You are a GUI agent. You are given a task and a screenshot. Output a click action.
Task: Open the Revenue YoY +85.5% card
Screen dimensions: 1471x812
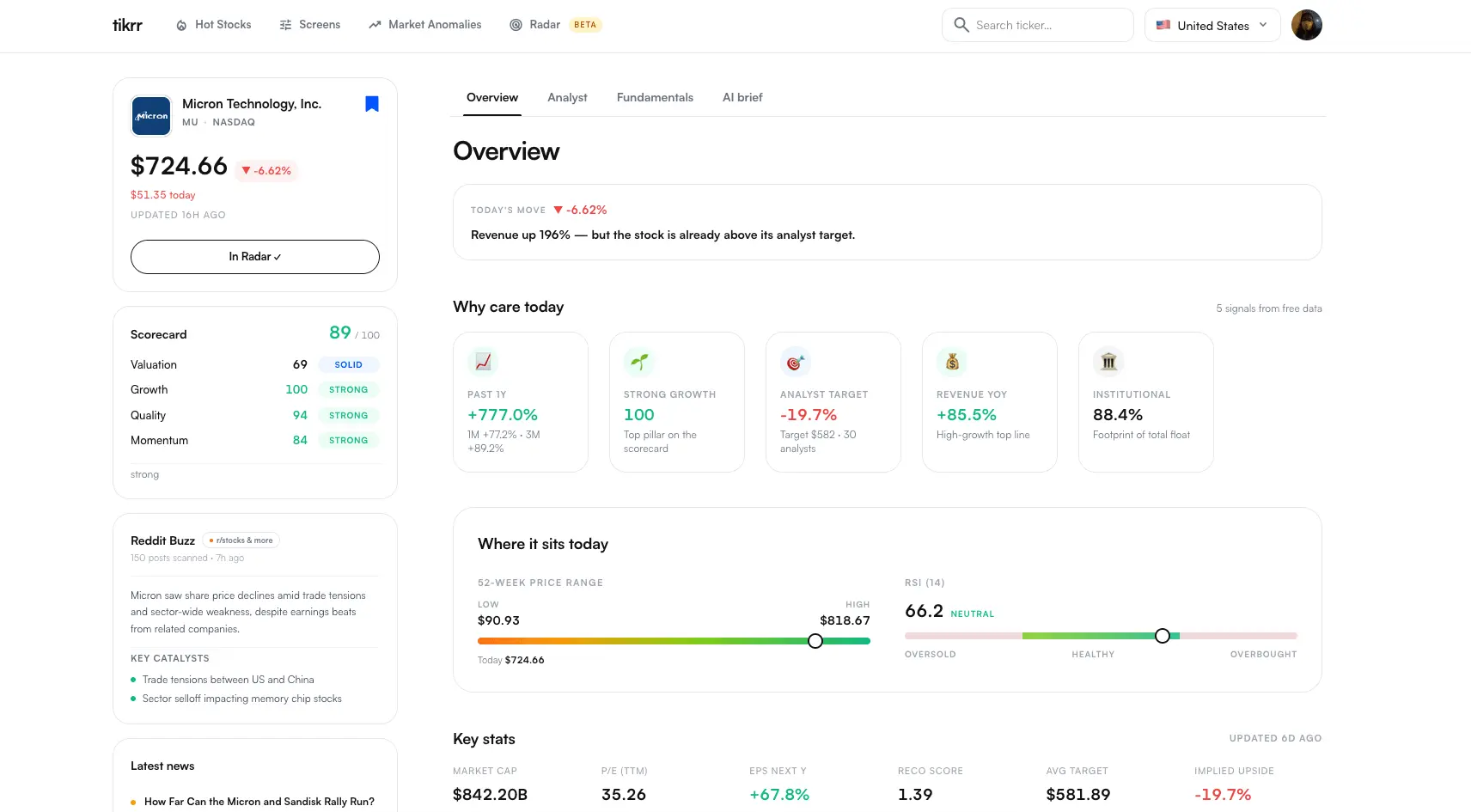click(990, 402)
